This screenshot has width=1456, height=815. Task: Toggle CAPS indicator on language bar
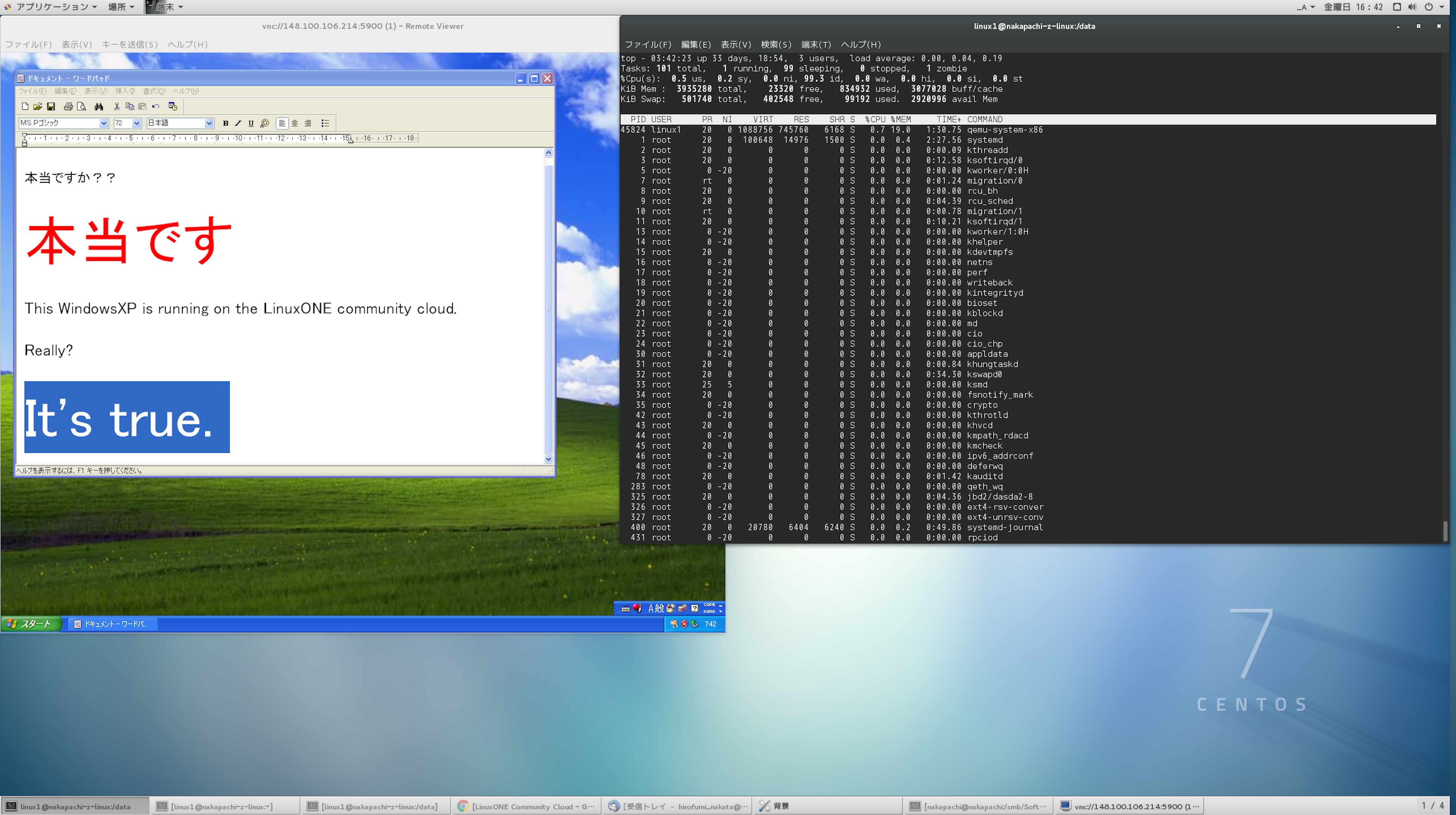(x=709, y=605)
